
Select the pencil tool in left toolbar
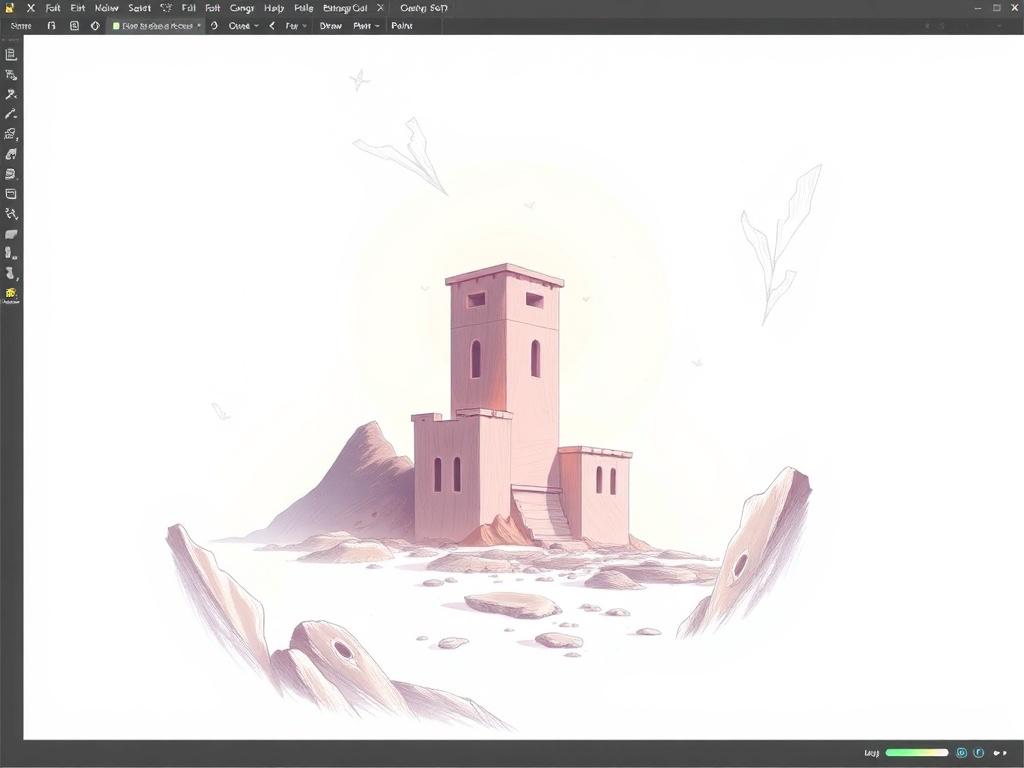(10, 114)
